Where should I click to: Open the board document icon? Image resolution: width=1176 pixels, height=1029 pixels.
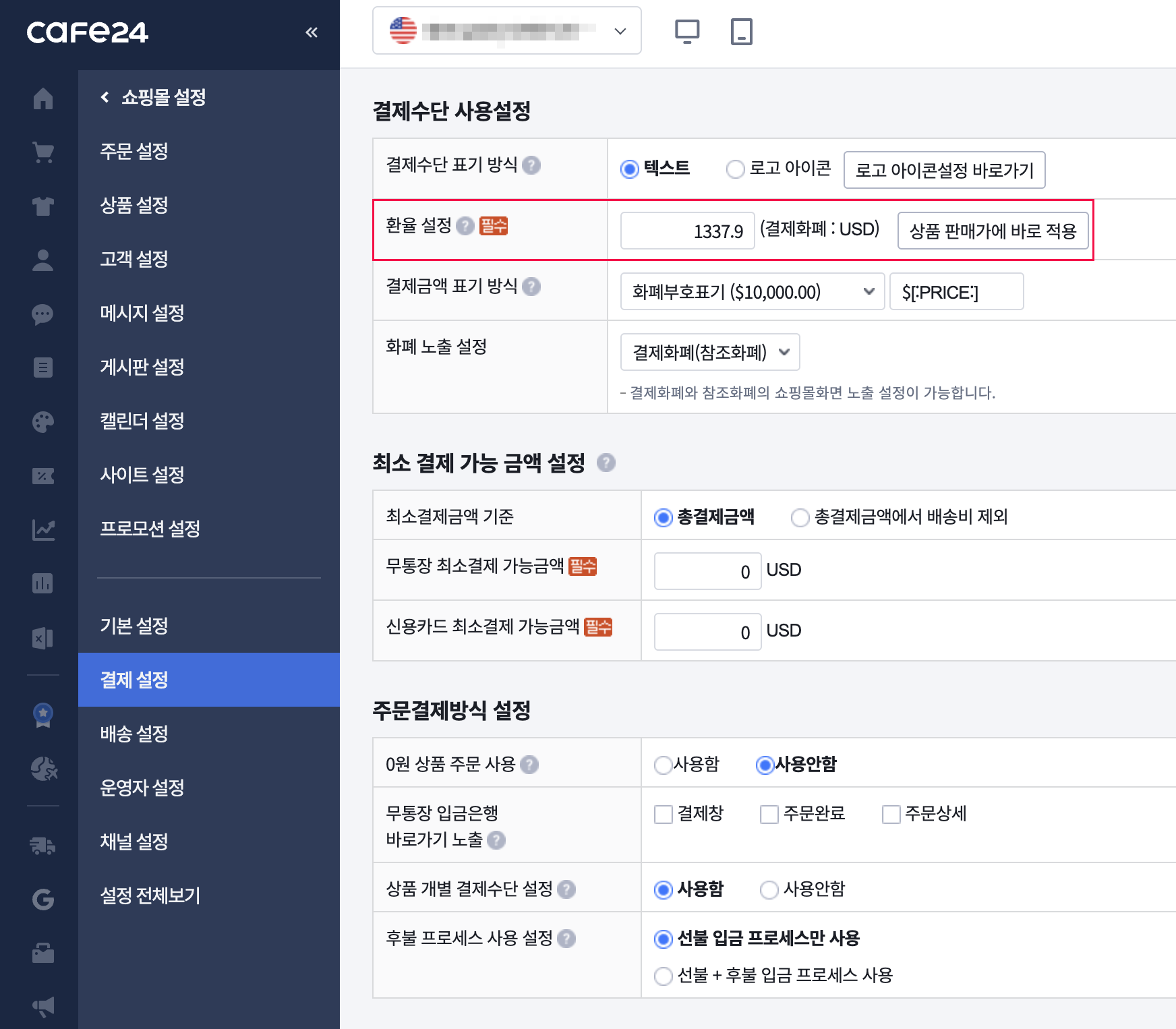point(43,368)
